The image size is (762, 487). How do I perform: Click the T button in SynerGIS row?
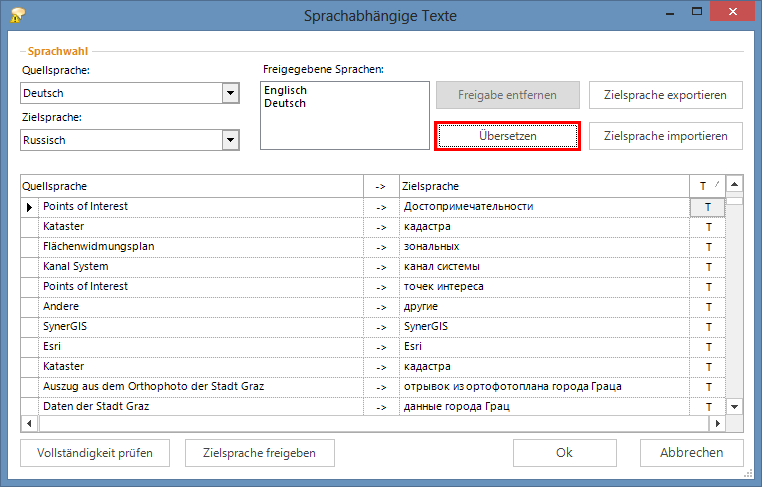tap(708, 327)
